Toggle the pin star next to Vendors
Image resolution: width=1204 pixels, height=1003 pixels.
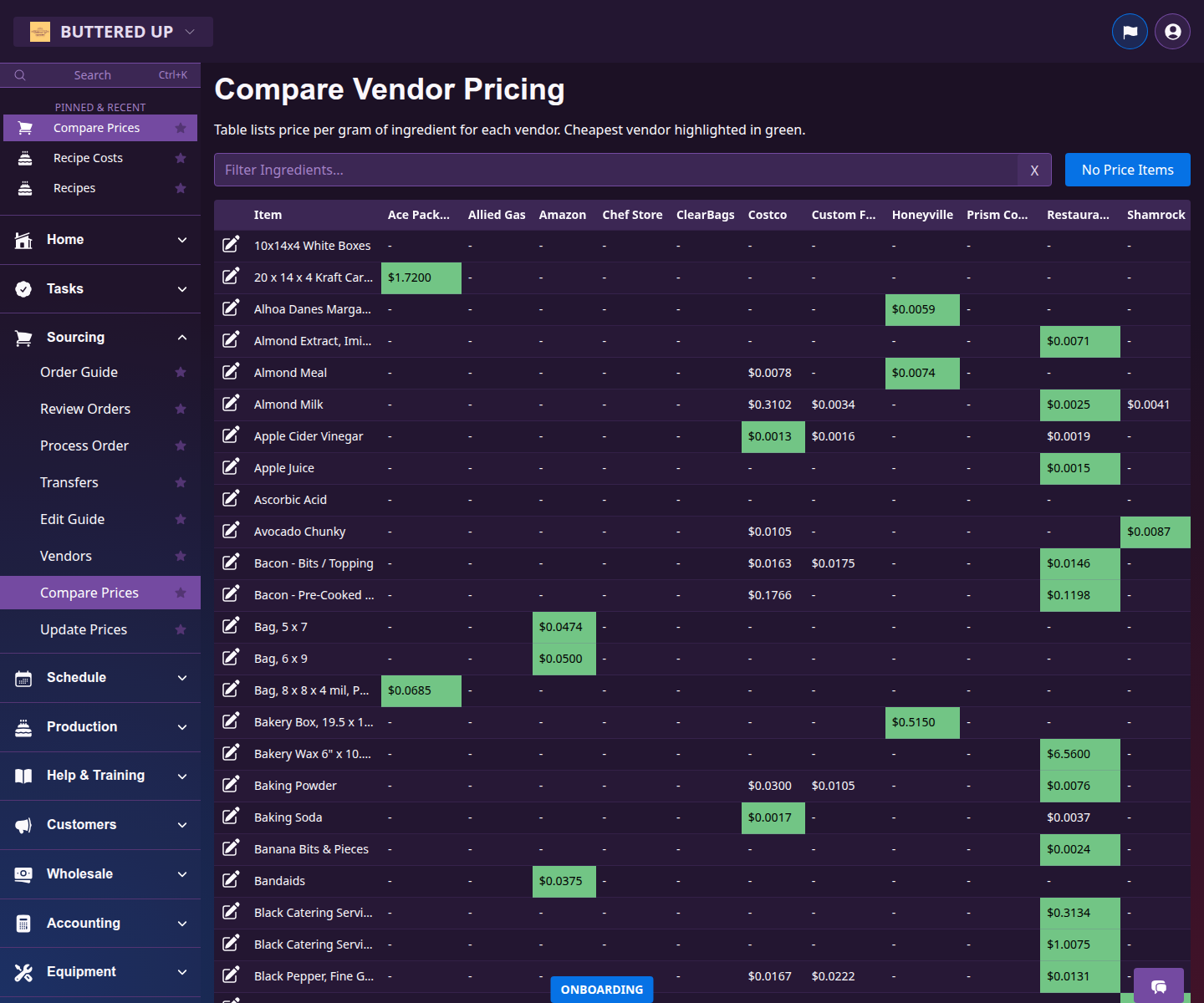coord(181,556)
